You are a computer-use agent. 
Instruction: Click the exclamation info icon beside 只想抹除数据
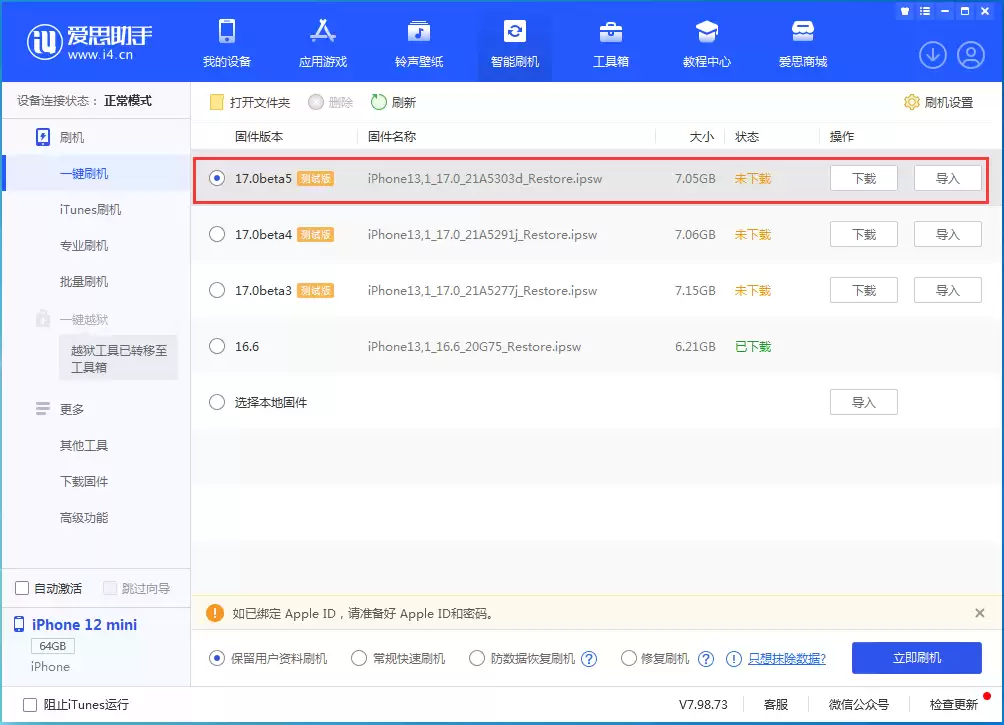tap(734, 658)
